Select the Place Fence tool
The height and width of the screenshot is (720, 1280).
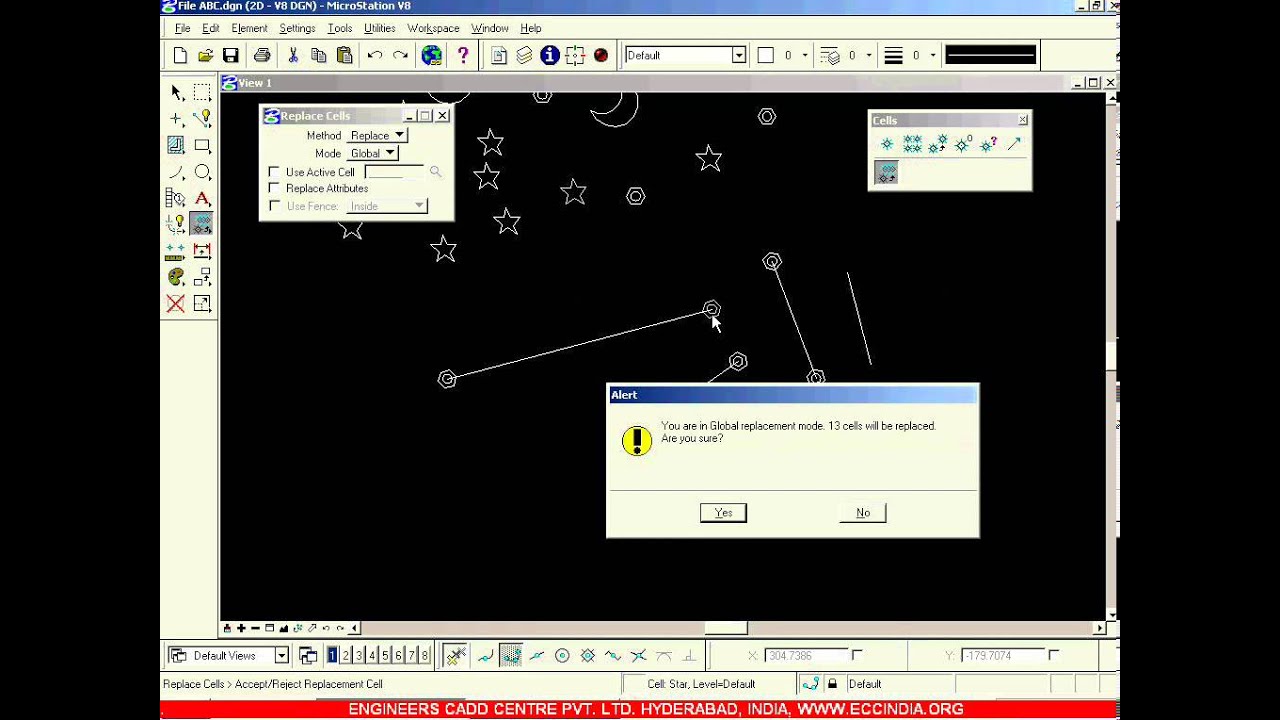coord(202,93)
